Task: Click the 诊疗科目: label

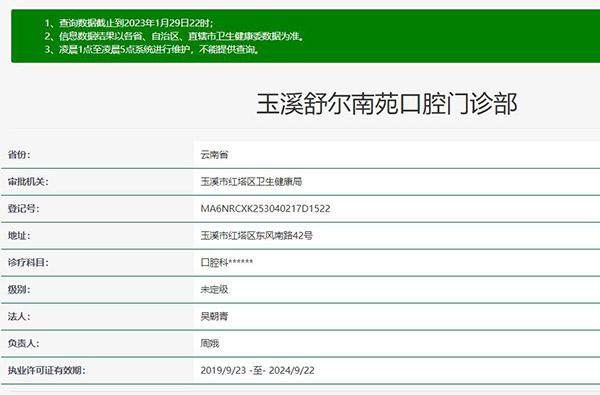Action: (x=28, y=263)
